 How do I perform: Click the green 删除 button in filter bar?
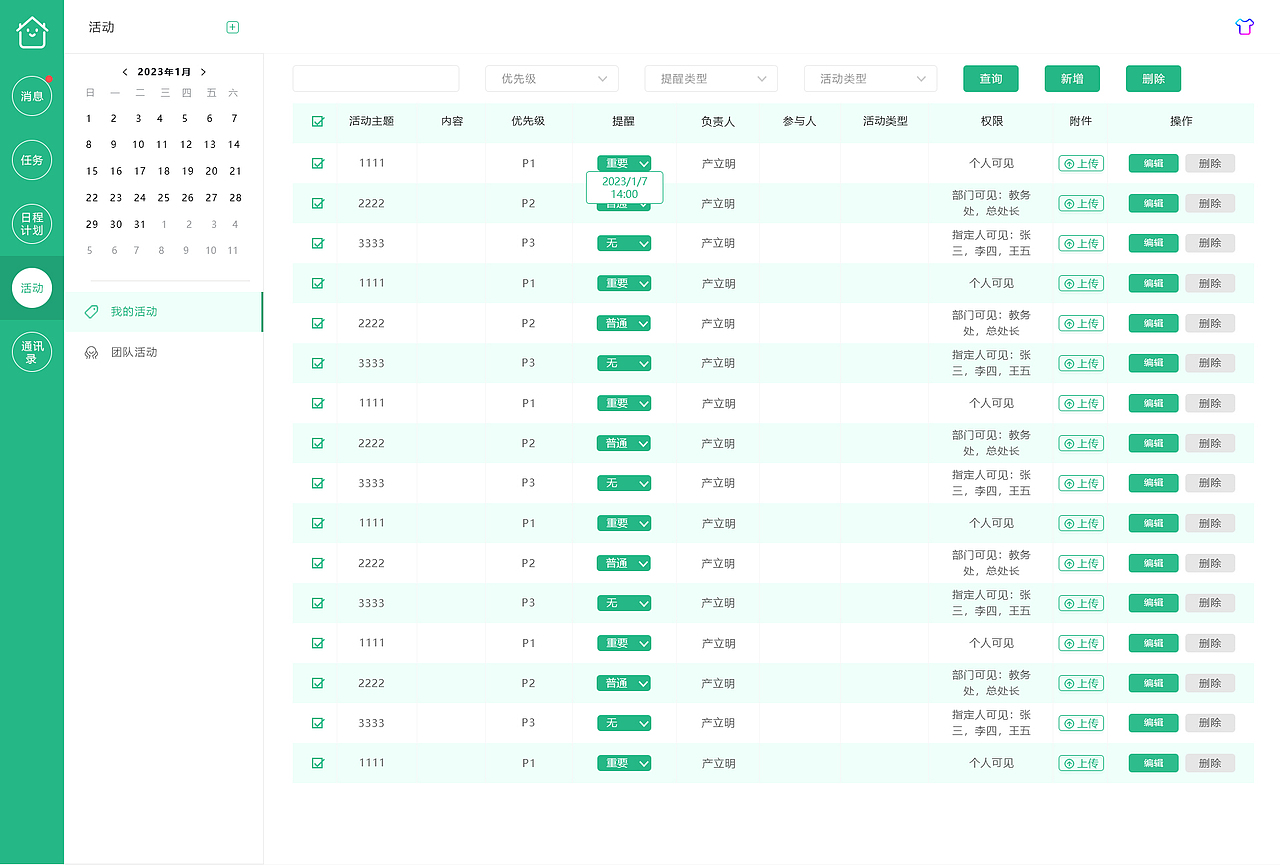tap(1153, 79)
